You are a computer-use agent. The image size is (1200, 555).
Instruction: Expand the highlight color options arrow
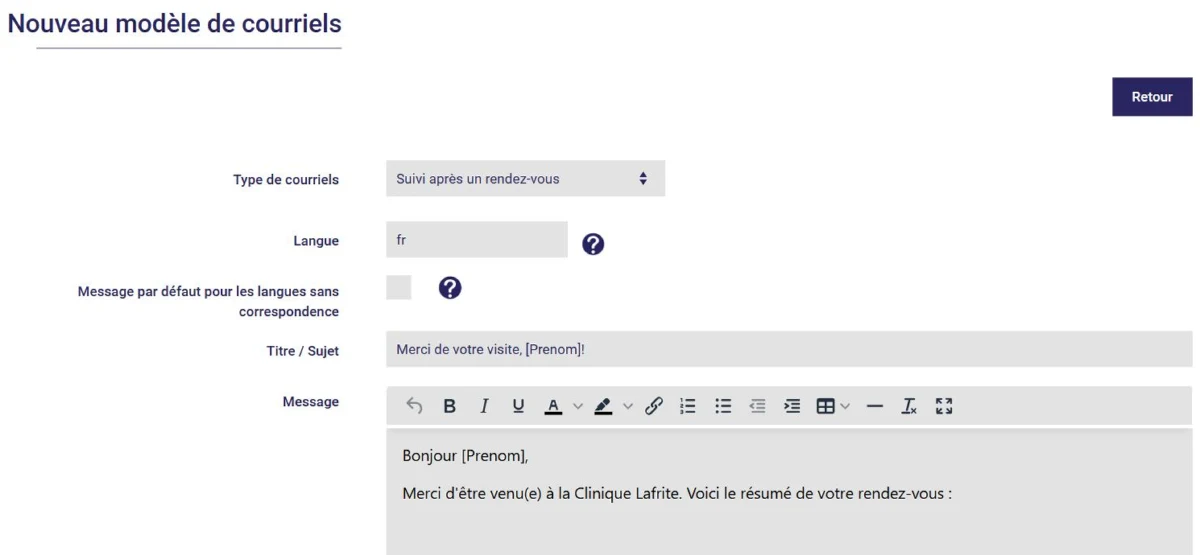pyautogui.click(x=628, y=406)
